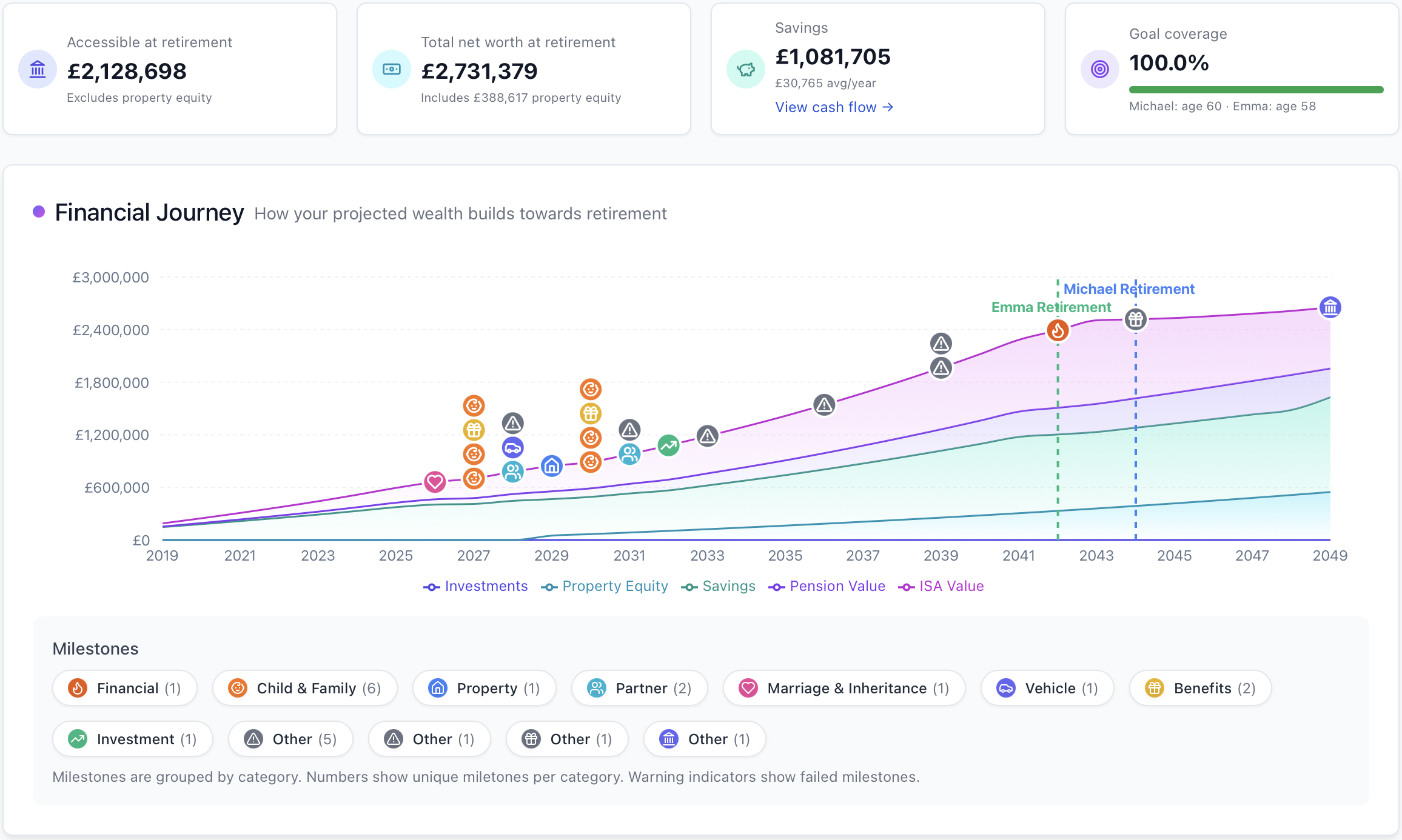Click the green Goal coverage progress bar

[1256, 90]
